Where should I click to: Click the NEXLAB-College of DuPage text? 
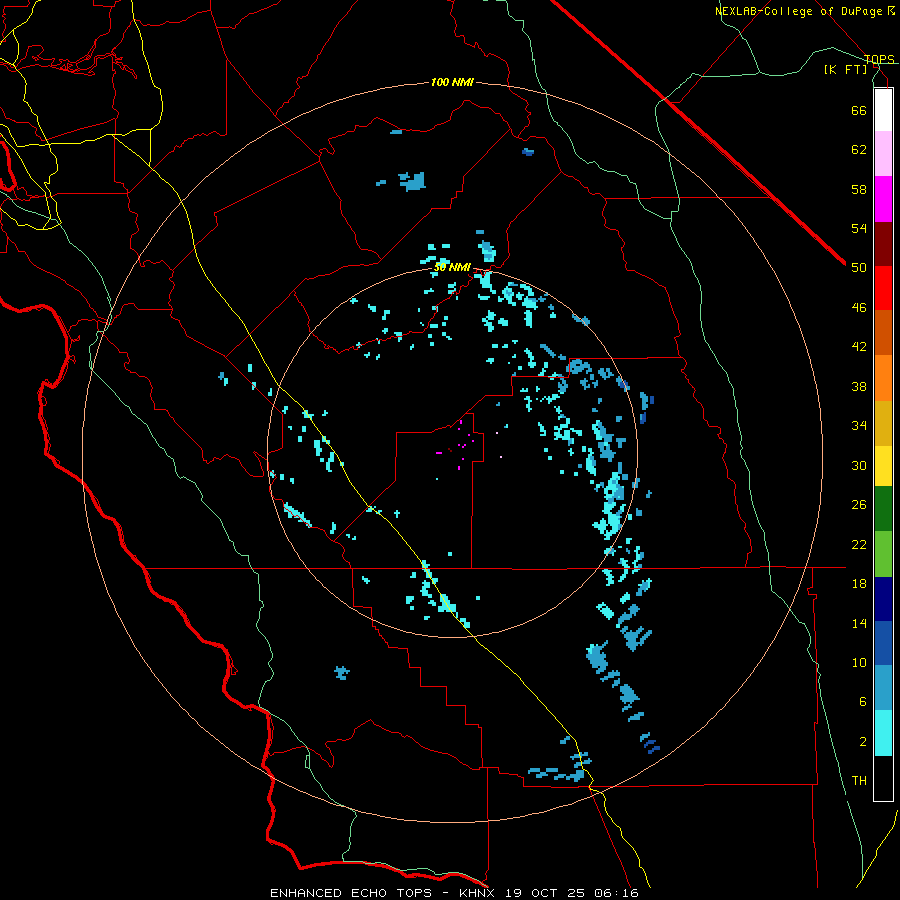pyautogui.click(x=799, y=11)
